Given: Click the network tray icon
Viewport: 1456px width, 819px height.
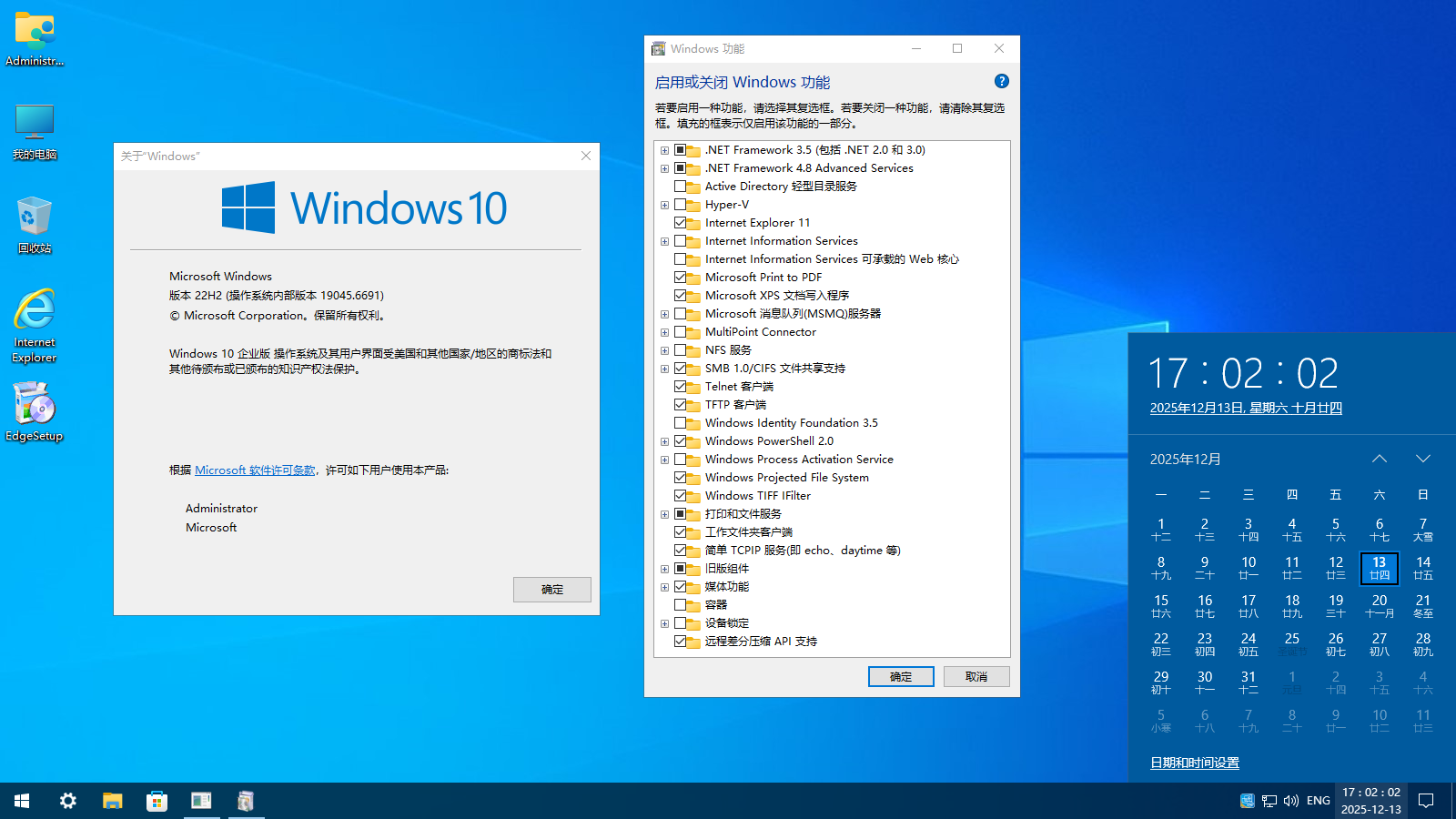Looking at the screenshot, I should [x=1269, y=801].
